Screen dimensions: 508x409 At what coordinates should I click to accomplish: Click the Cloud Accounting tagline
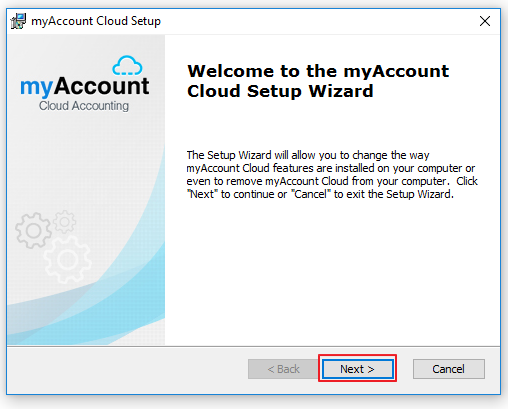(x=84, y=106)
